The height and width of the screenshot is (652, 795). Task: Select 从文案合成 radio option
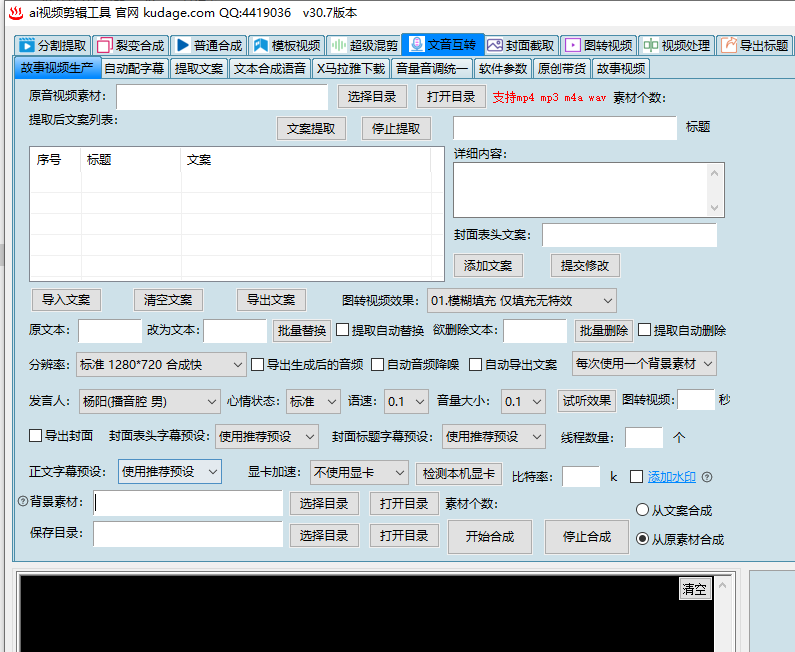(642, 510)
